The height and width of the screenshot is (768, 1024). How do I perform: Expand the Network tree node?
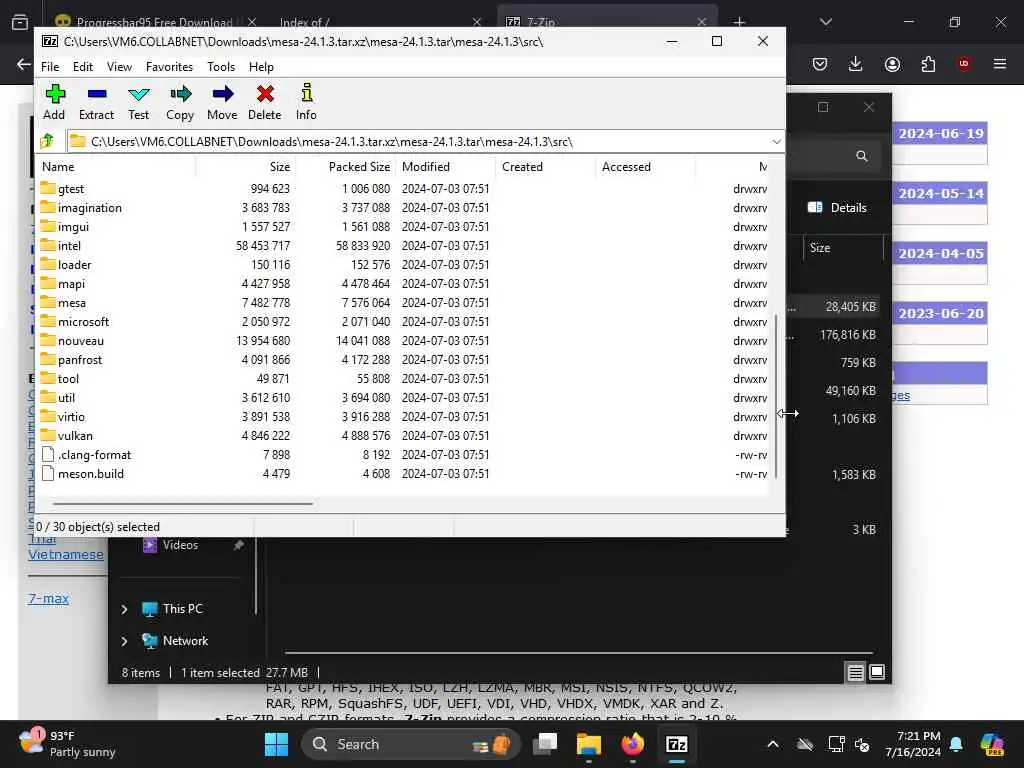pos(124,641)
